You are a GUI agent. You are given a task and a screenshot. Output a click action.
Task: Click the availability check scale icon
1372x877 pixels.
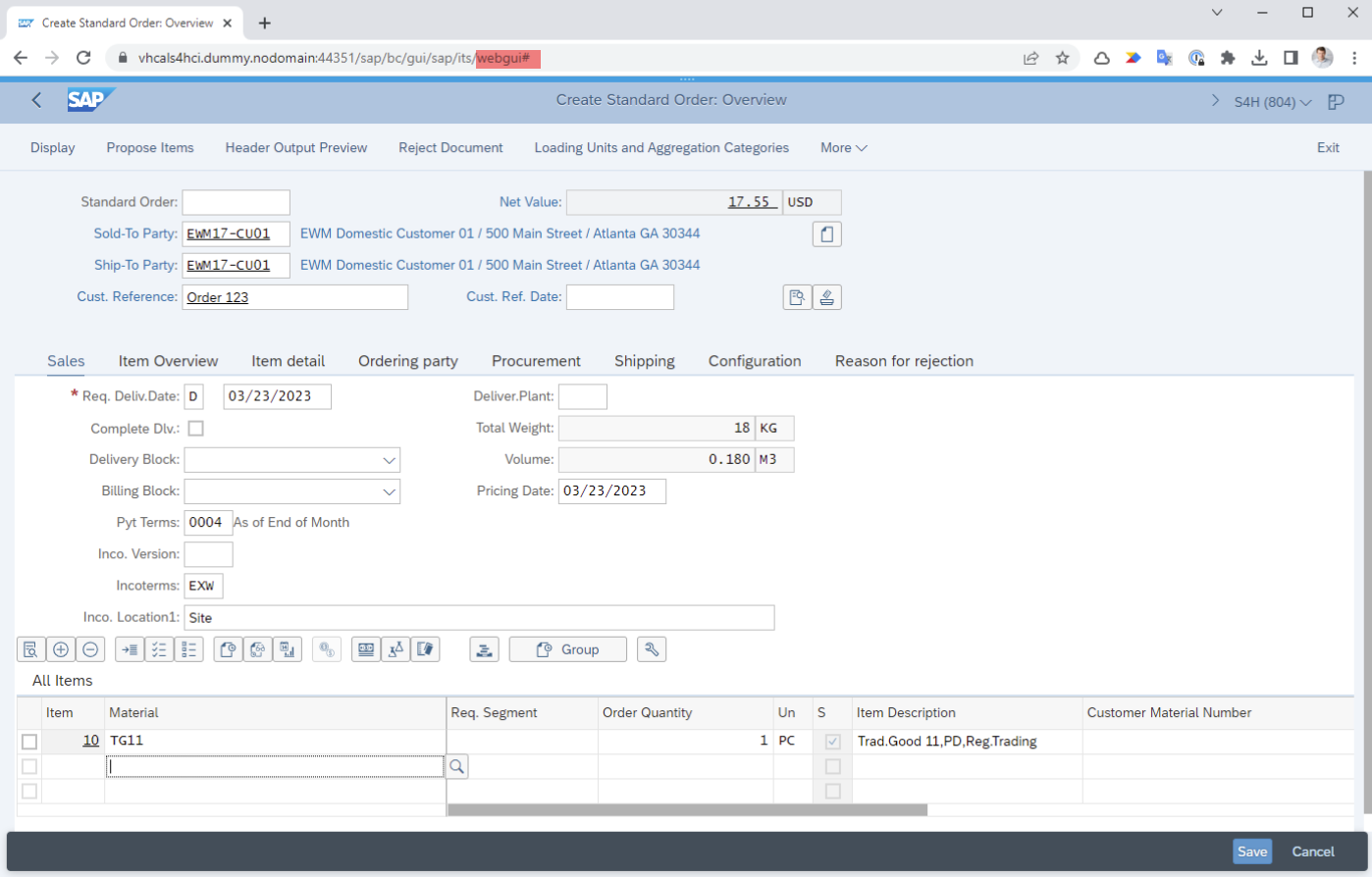[x=396, y=648]
